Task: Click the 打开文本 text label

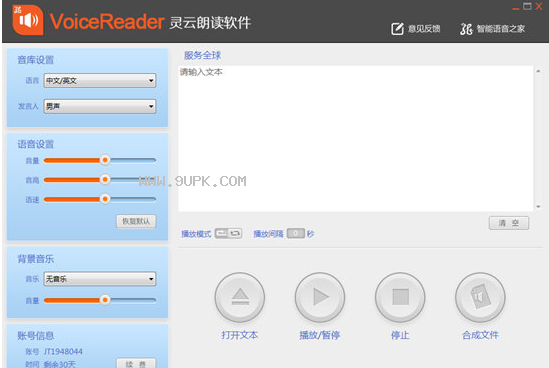Action: pyautogui.click(x=240, y=335)
